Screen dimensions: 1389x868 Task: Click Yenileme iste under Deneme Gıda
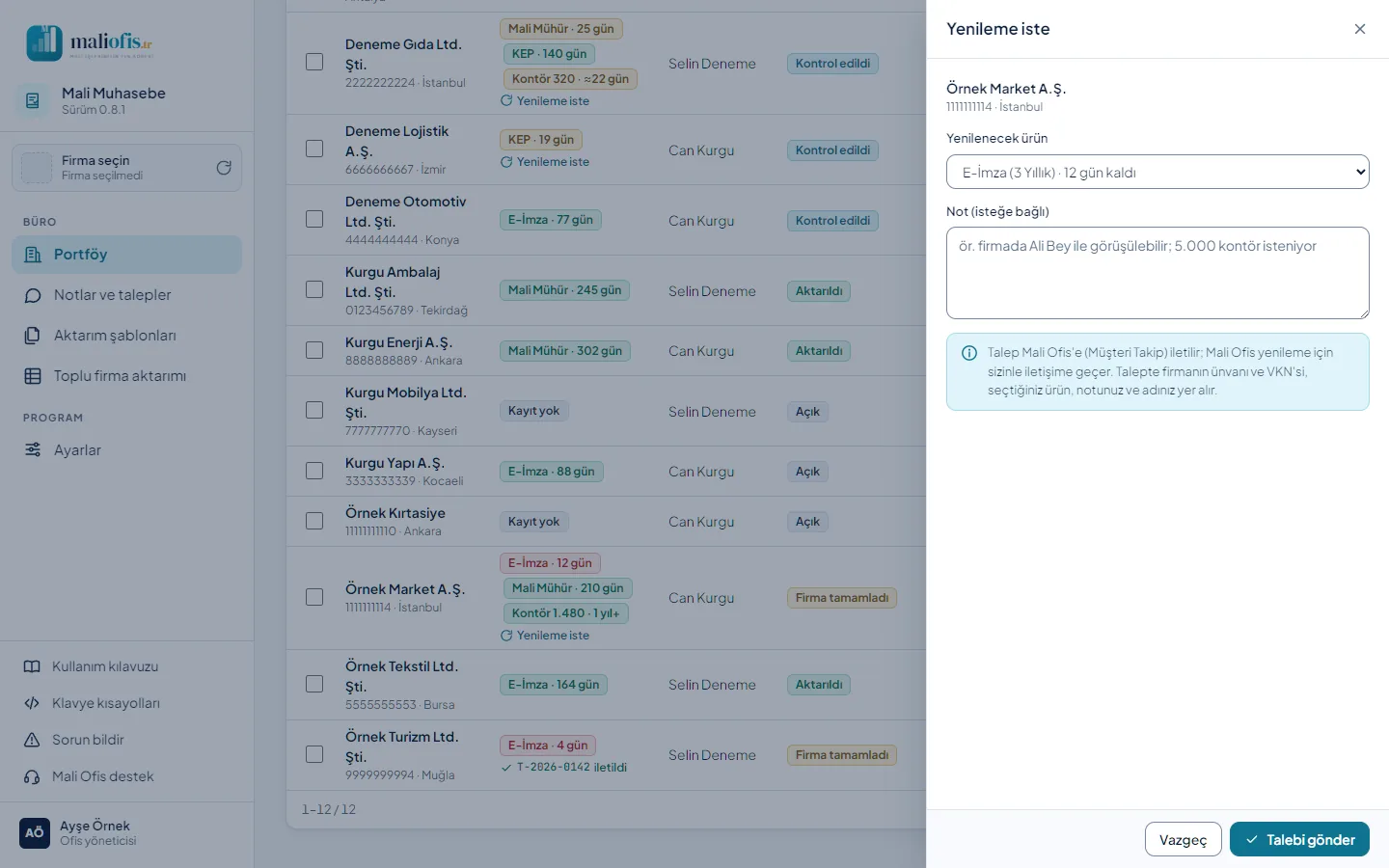(x=545, y=101)
